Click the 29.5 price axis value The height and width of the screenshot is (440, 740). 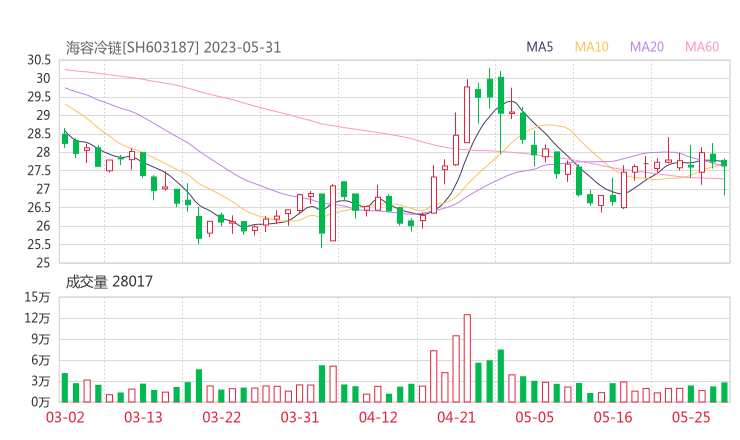point(39,97)
